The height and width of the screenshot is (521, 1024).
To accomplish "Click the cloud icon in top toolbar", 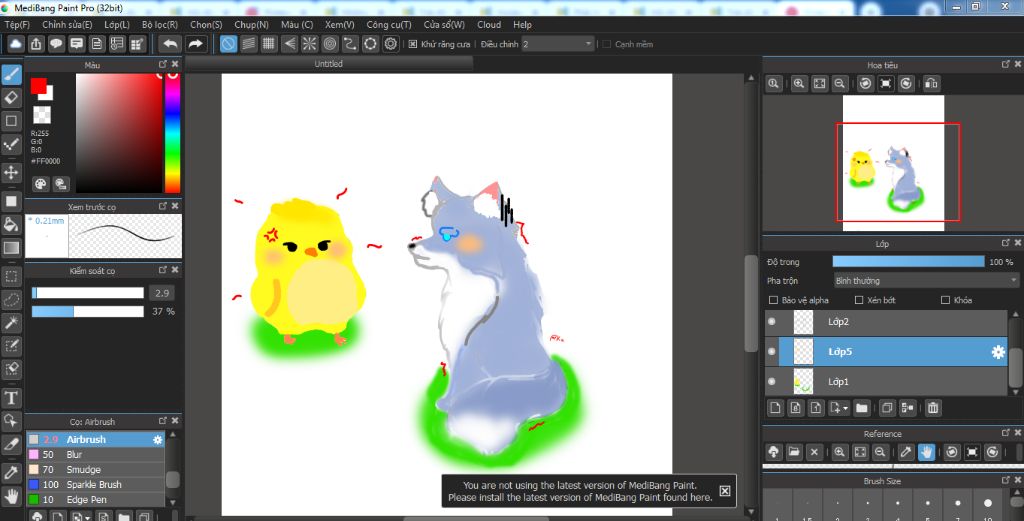I will [x=16, y=44].
